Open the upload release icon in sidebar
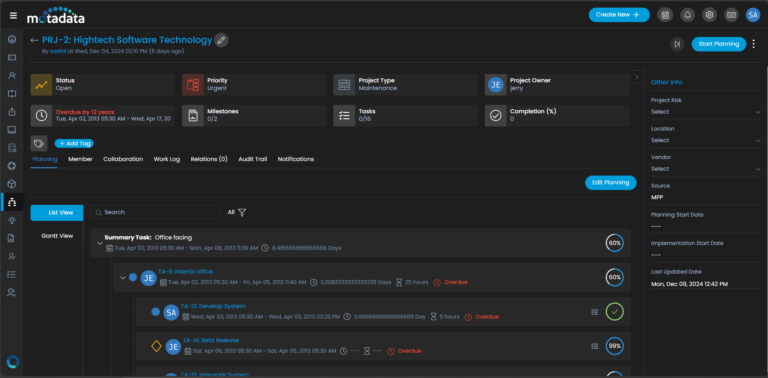Viewport: 768px width, 378px height. (12, 112)
